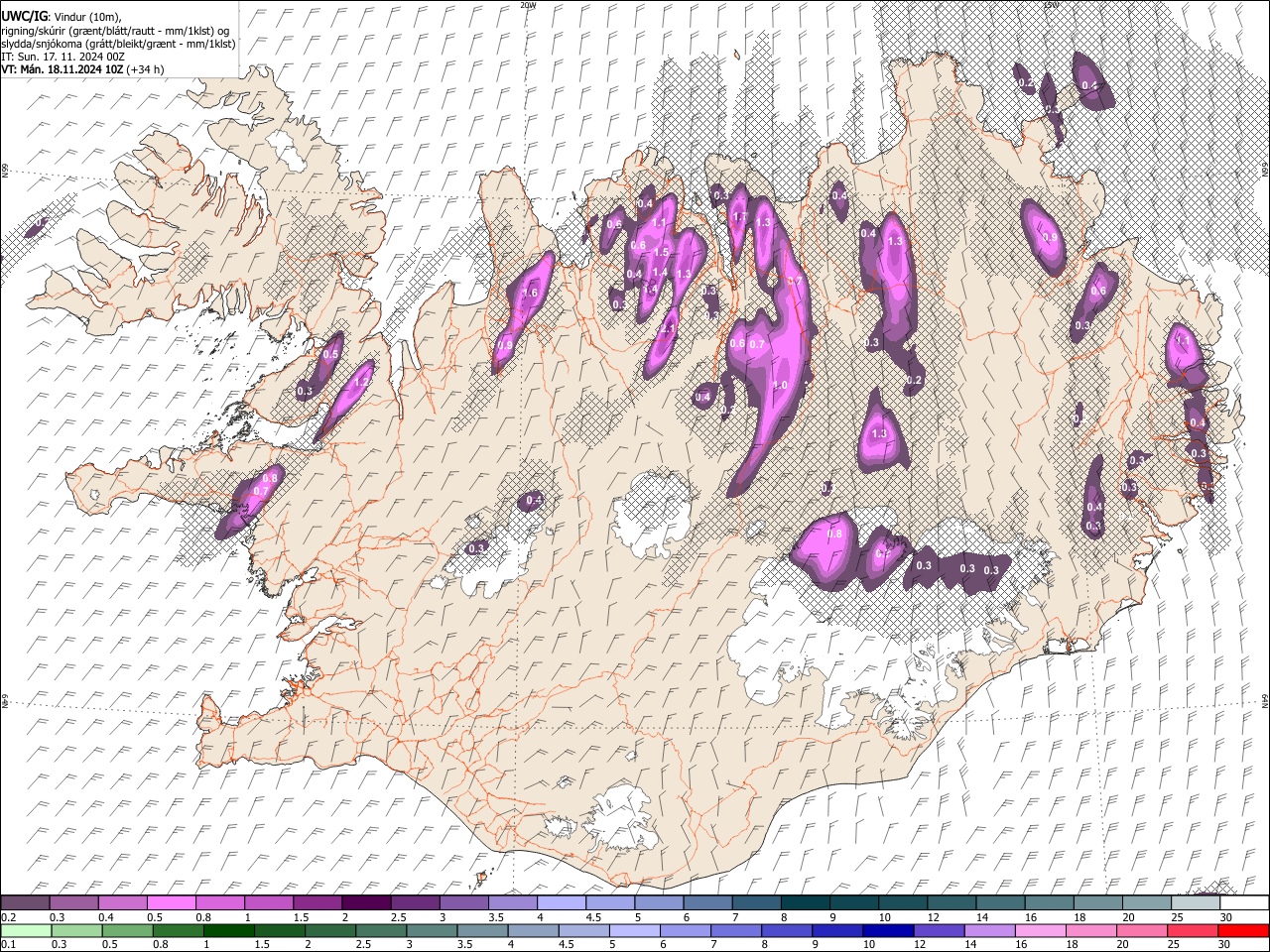Select the 'rigning/skúrir' legend description line
Image resolution: width=1270 pixels, height=952 pixels.
pyautogui.click(x=116, y=31)
